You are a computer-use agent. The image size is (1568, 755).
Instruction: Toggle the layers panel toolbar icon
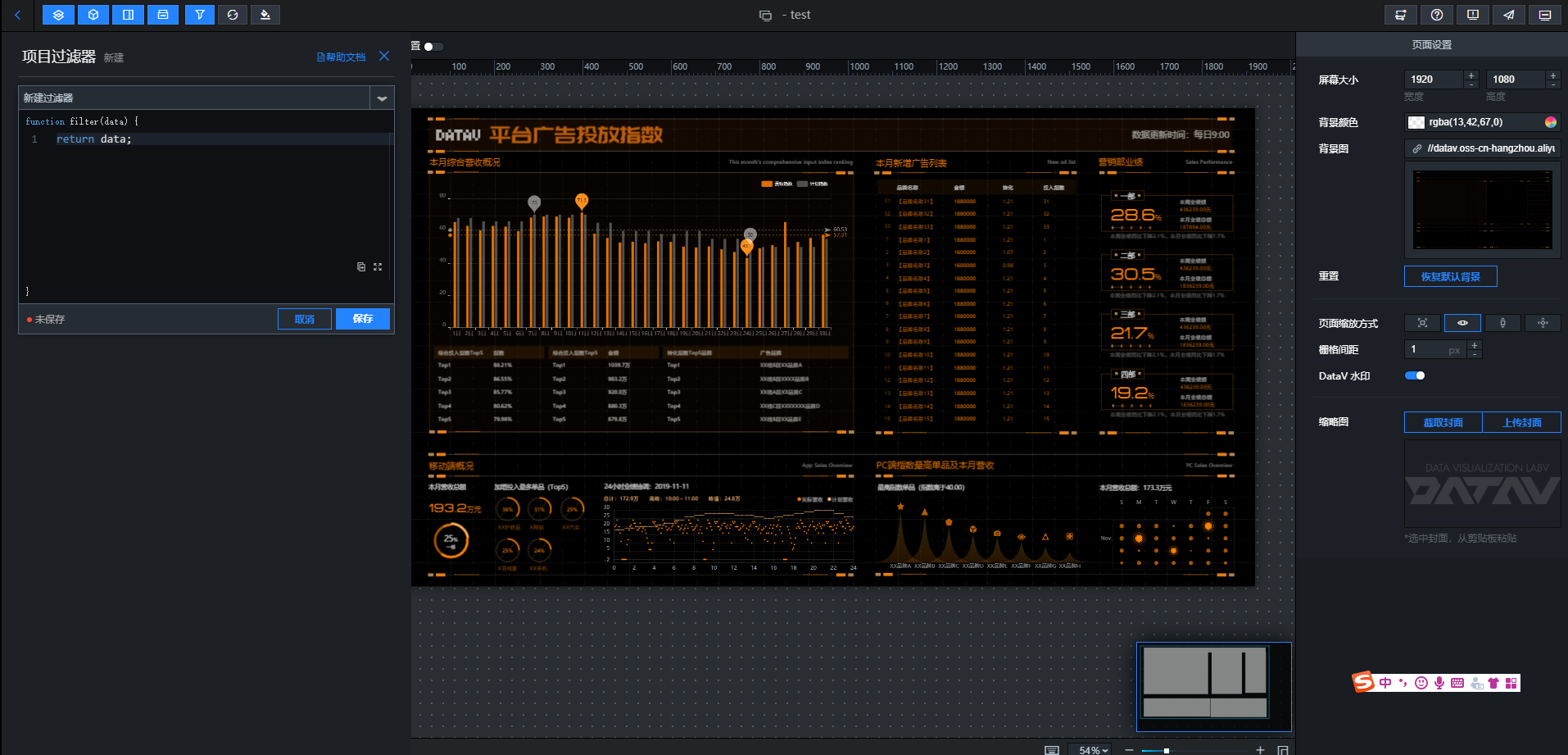tap(58, 15)
